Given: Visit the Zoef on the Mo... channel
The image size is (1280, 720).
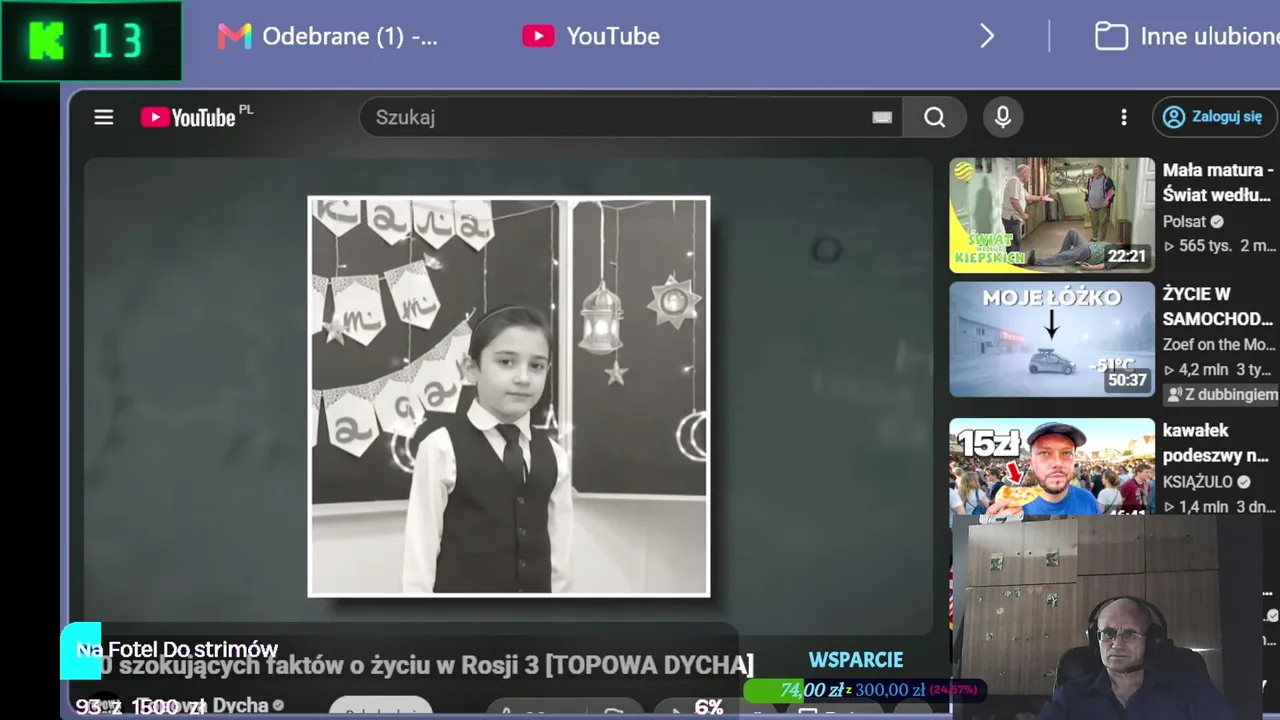Looking at the screenshot, I should (x=1219, y=345).
